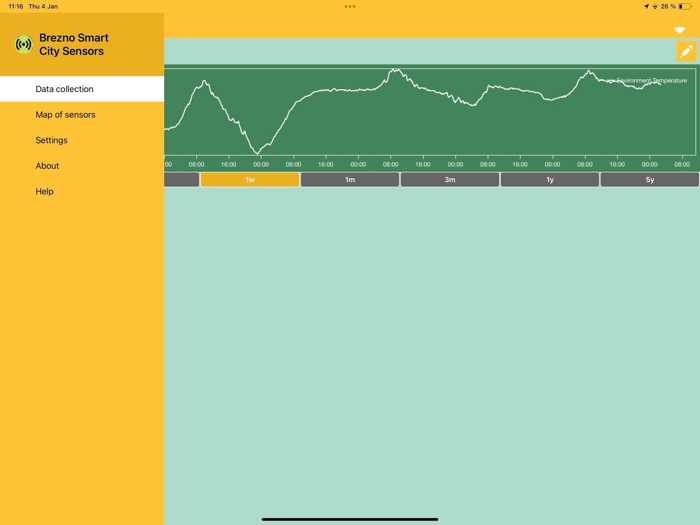This screenshot has height=525, width=700.
Task: Select the 5y time range
Action: (x=650, y=179)
